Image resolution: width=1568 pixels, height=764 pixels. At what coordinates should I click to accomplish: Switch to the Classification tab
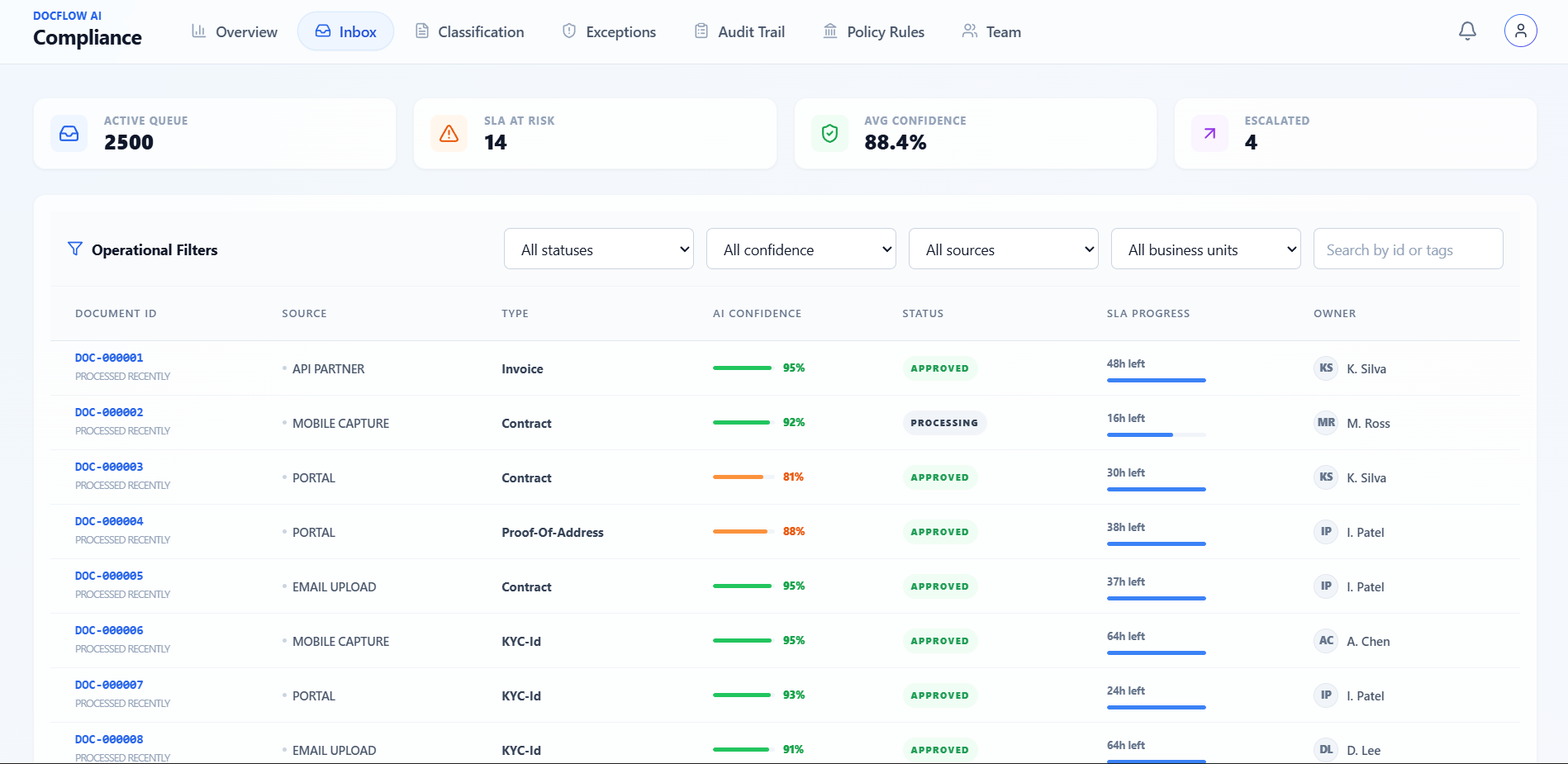(x=469, y=31)
